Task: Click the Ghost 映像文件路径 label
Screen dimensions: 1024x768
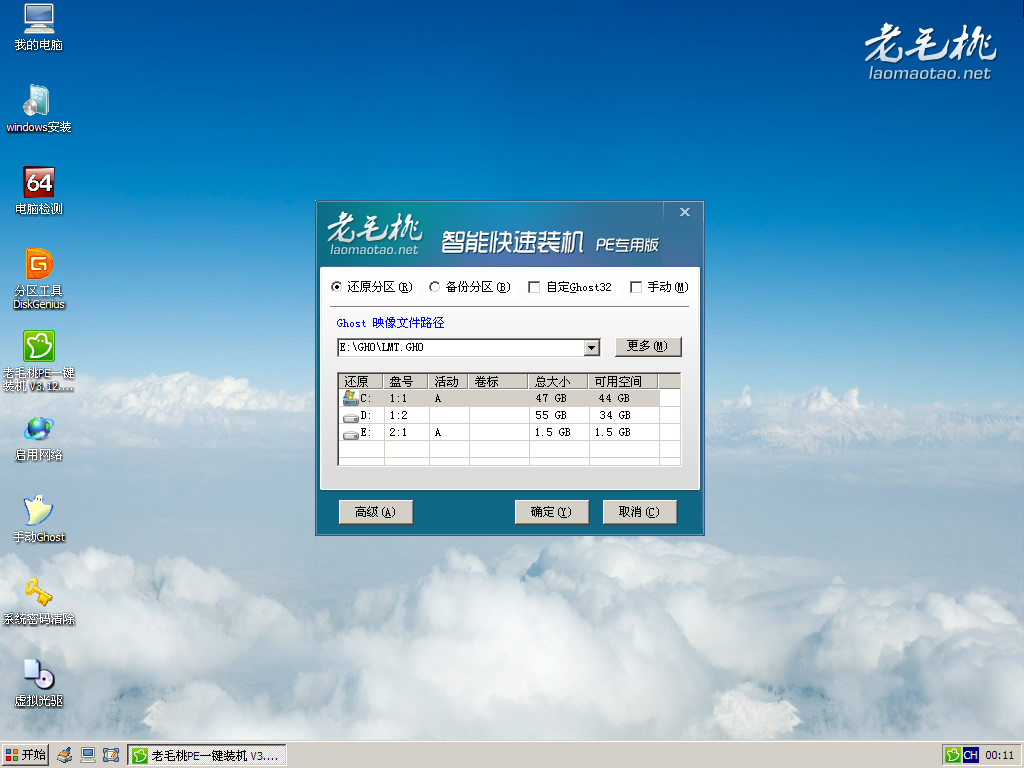Action: [390, 323]
